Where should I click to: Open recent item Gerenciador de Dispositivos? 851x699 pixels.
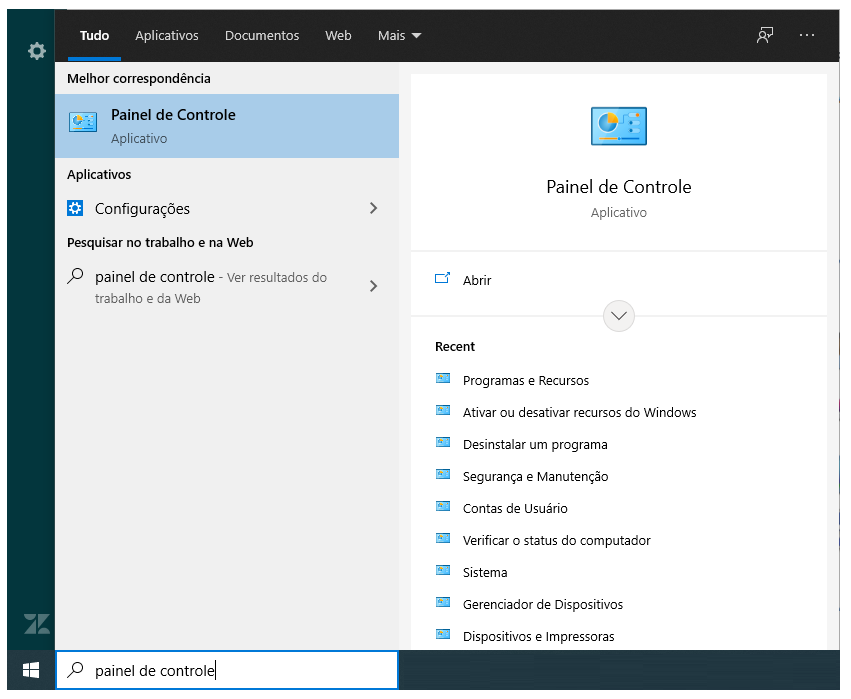click(543, 605)
